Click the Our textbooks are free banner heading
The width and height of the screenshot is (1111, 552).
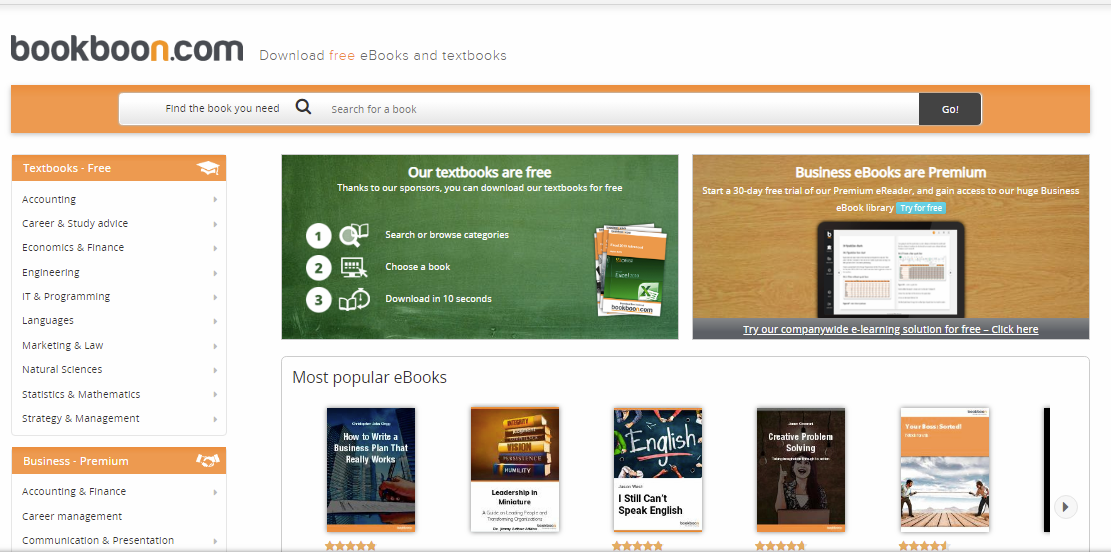click(480, 172)
